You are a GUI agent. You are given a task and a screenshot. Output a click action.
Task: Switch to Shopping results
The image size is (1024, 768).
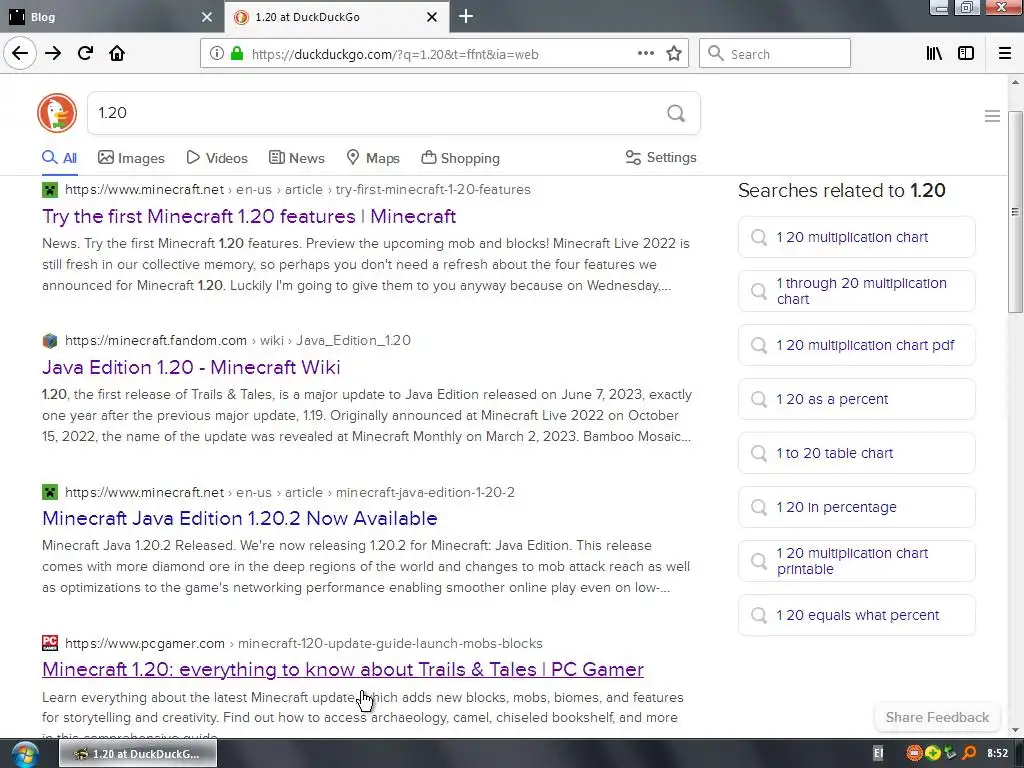(x=460, y=158)
